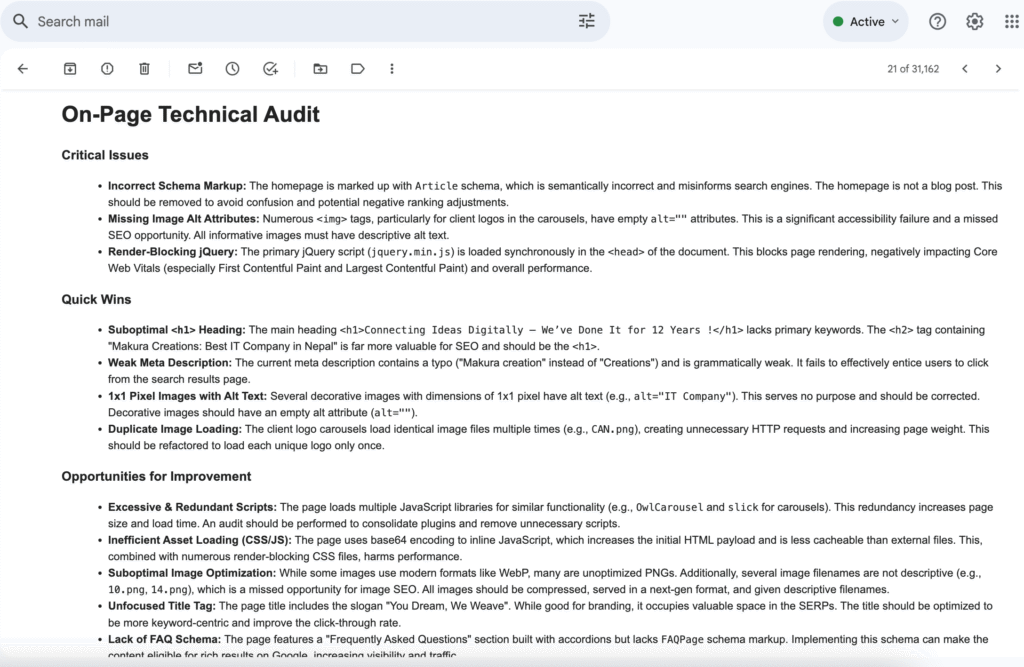
Task: Open the Google apps grid
Action: [x=1011, y=22]
